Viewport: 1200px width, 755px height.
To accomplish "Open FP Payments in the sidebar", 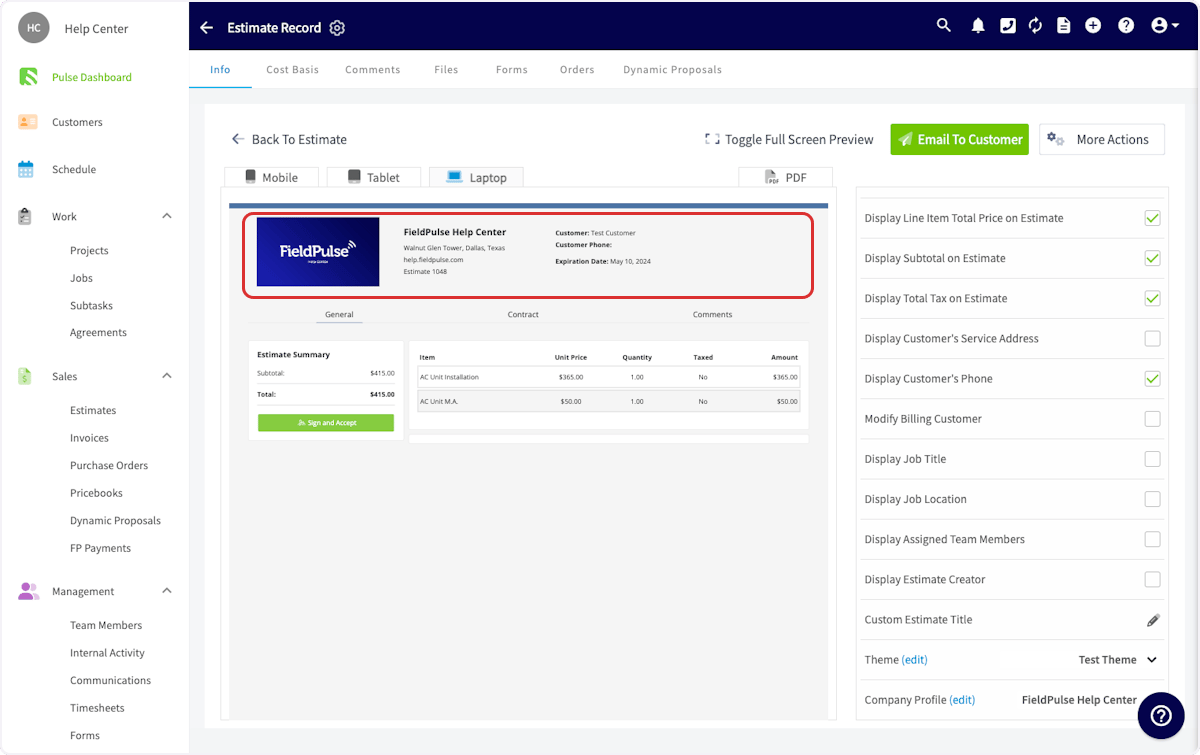I will (100, 548).
